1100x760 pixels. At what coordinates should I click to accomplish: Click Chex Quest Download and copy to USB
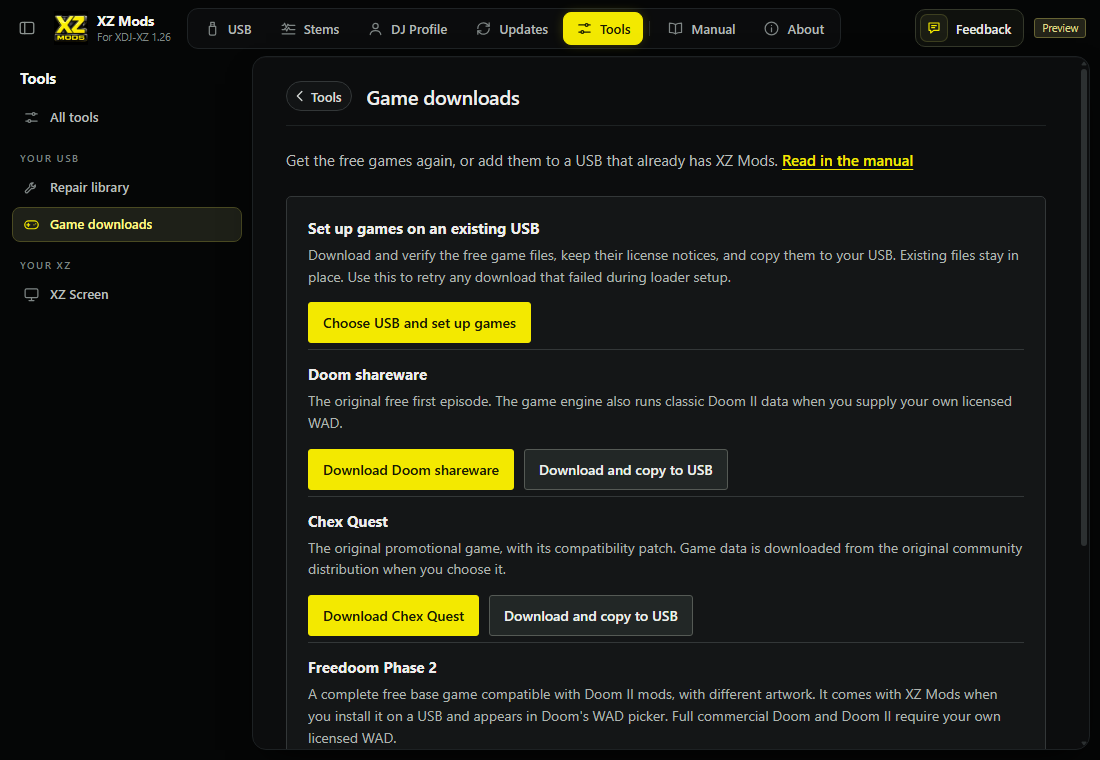tap(591, 615)
